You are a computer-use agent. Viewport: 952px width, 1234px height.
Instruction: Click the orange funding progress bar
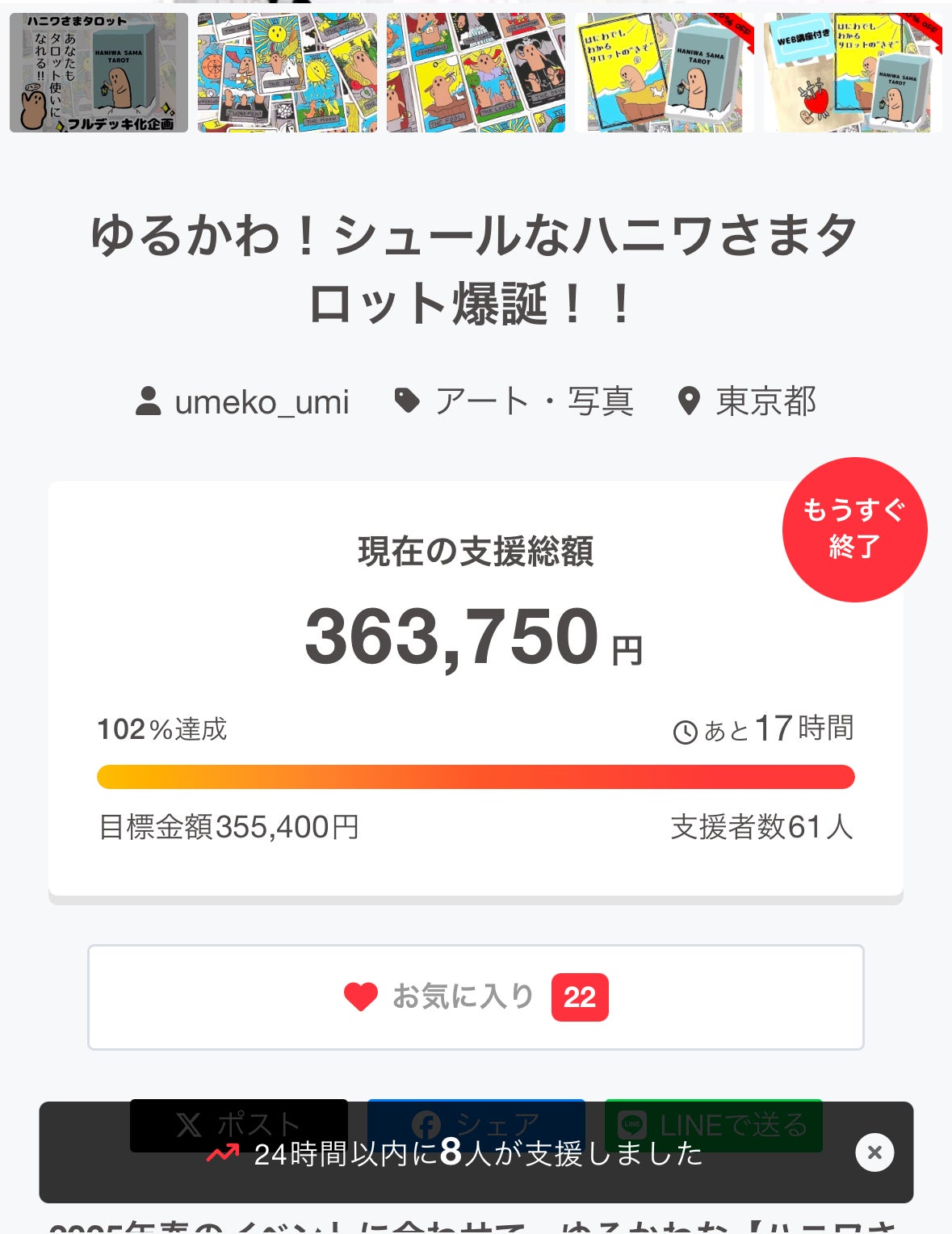pos(476,777)
